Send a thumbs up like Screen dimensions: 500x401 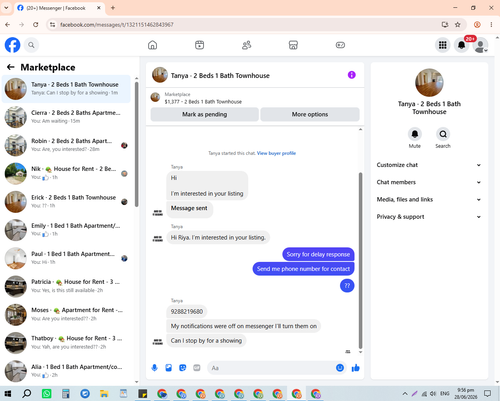[x=356, y=368]
